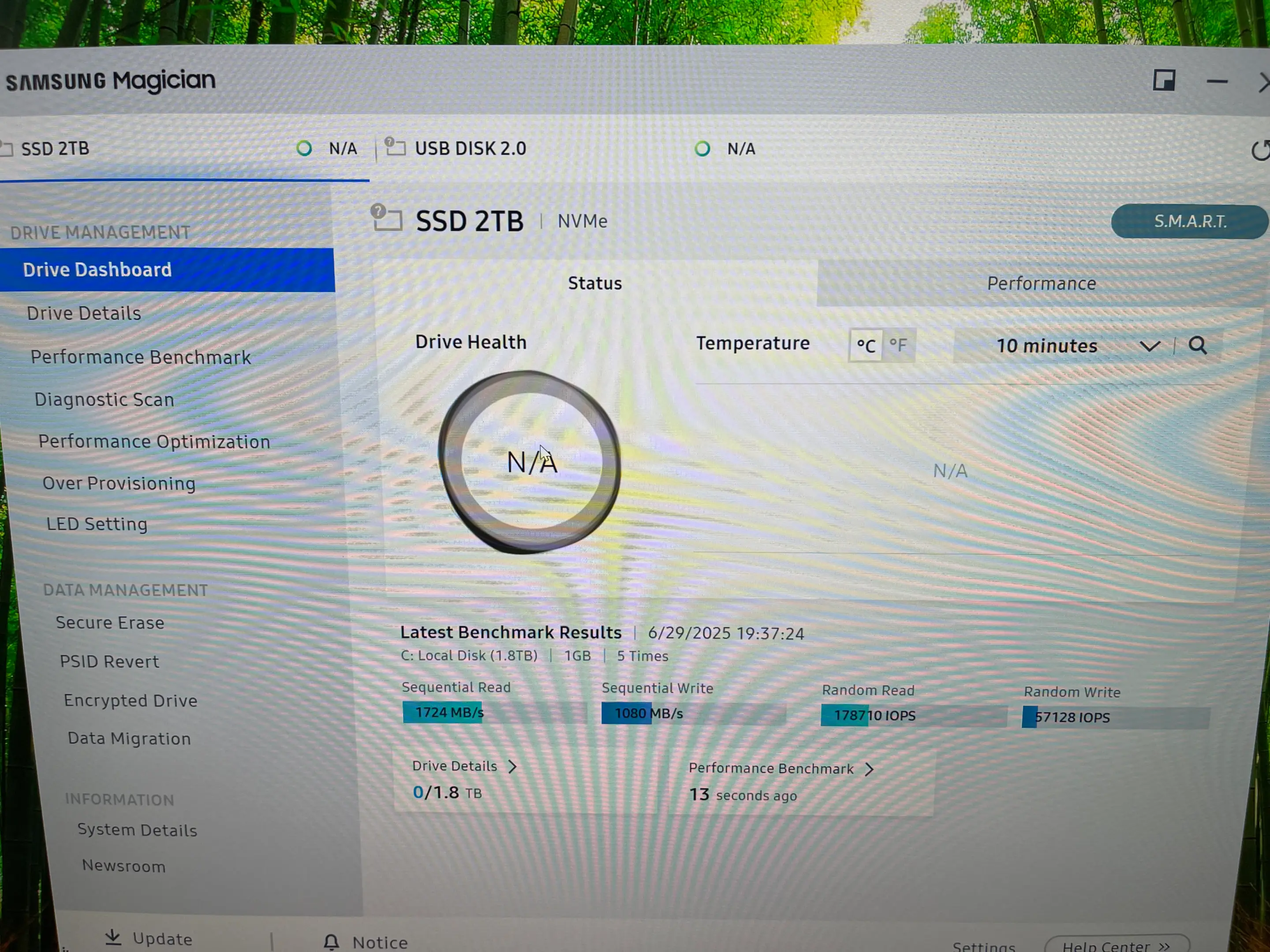Switch to the Performance tab
1270x952 pixels.
[1042, 283]
